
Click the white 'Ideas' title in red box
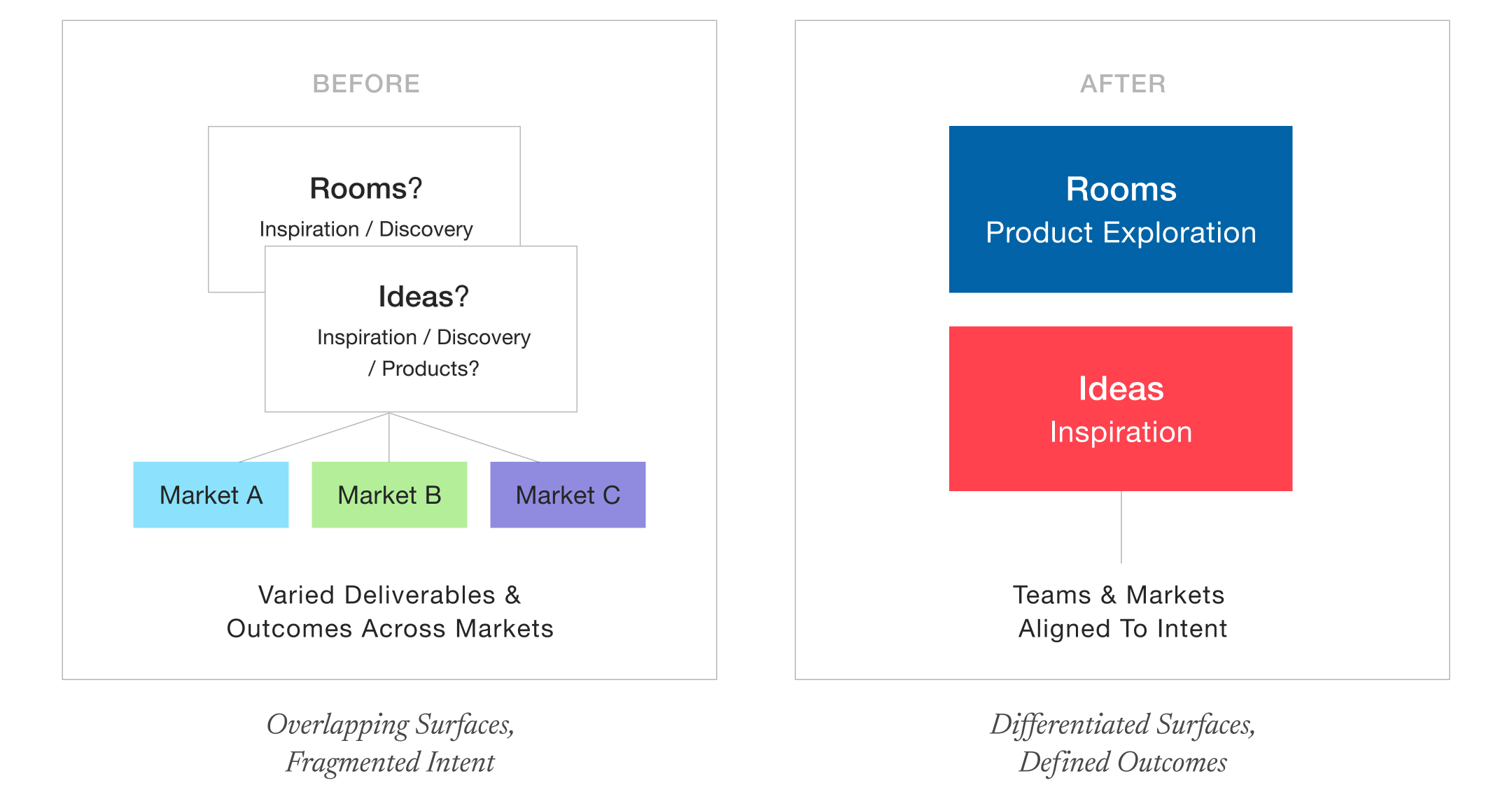pyautogui.click(x=1121, y=388)
